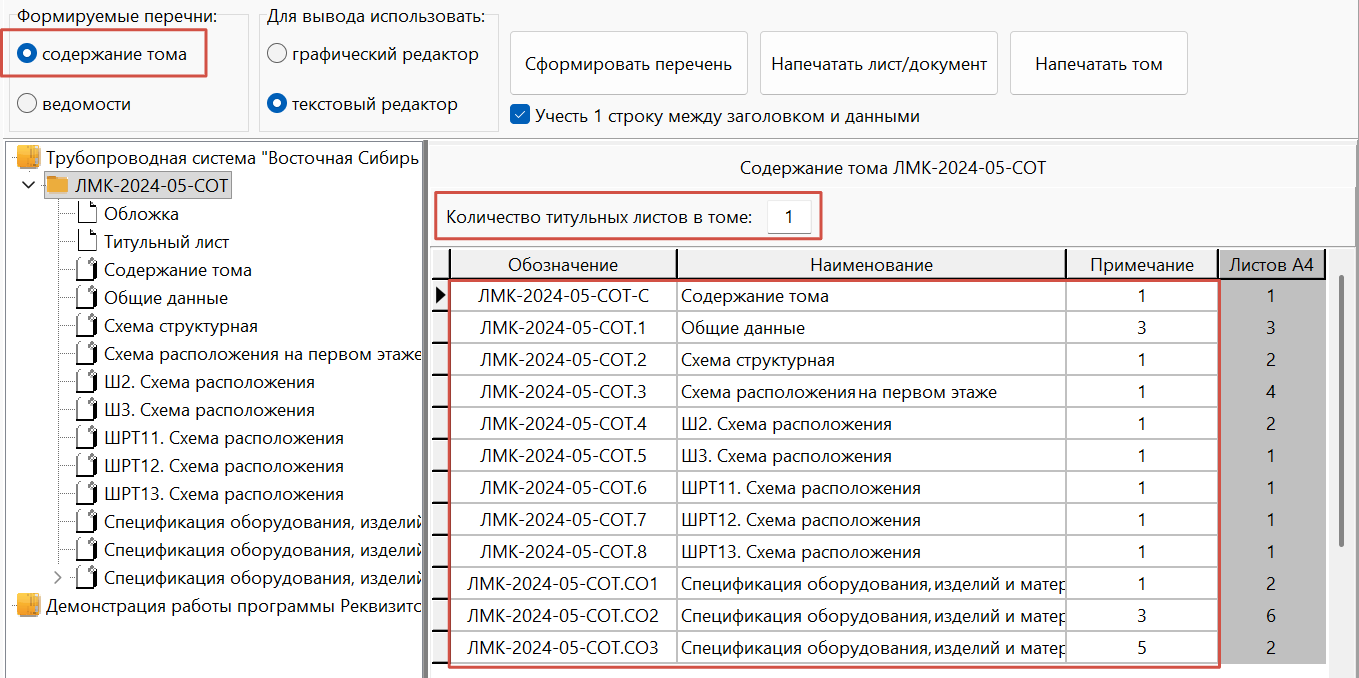Image resolution: width=1359 pixels, height=678 pixels.
Task: Click the Обложка document icon
Action: (x=87, y=213)
